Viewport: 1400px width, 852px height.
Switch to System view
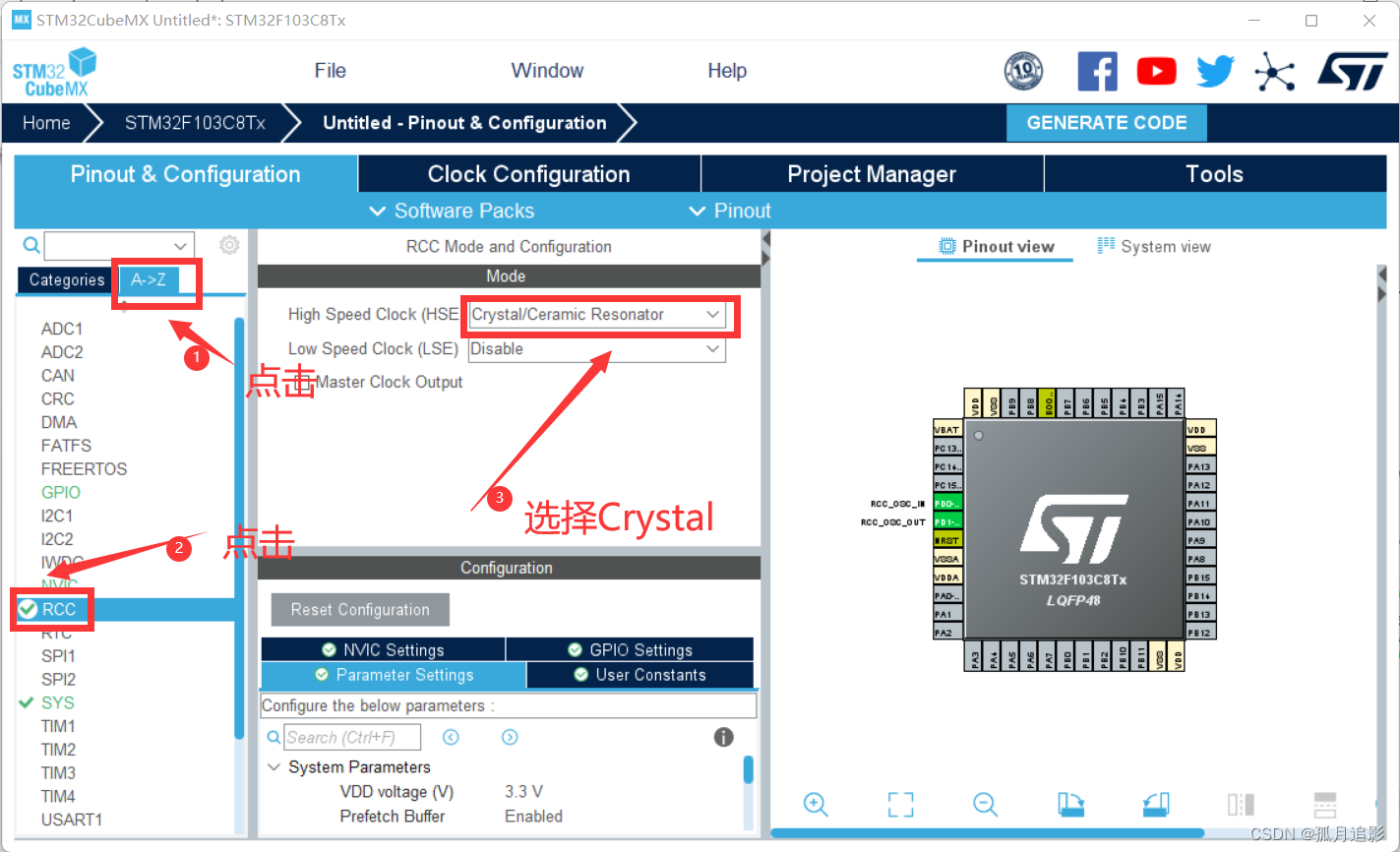click(1154, 247)
